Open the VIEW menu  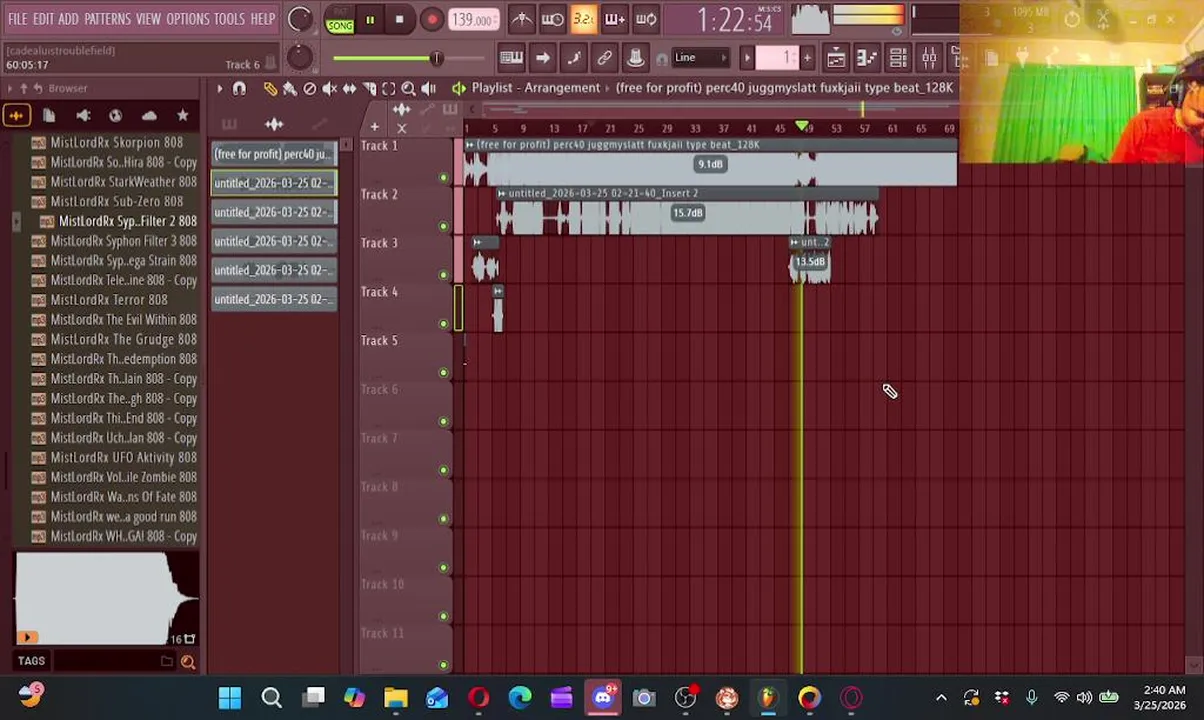click(148, 19)
